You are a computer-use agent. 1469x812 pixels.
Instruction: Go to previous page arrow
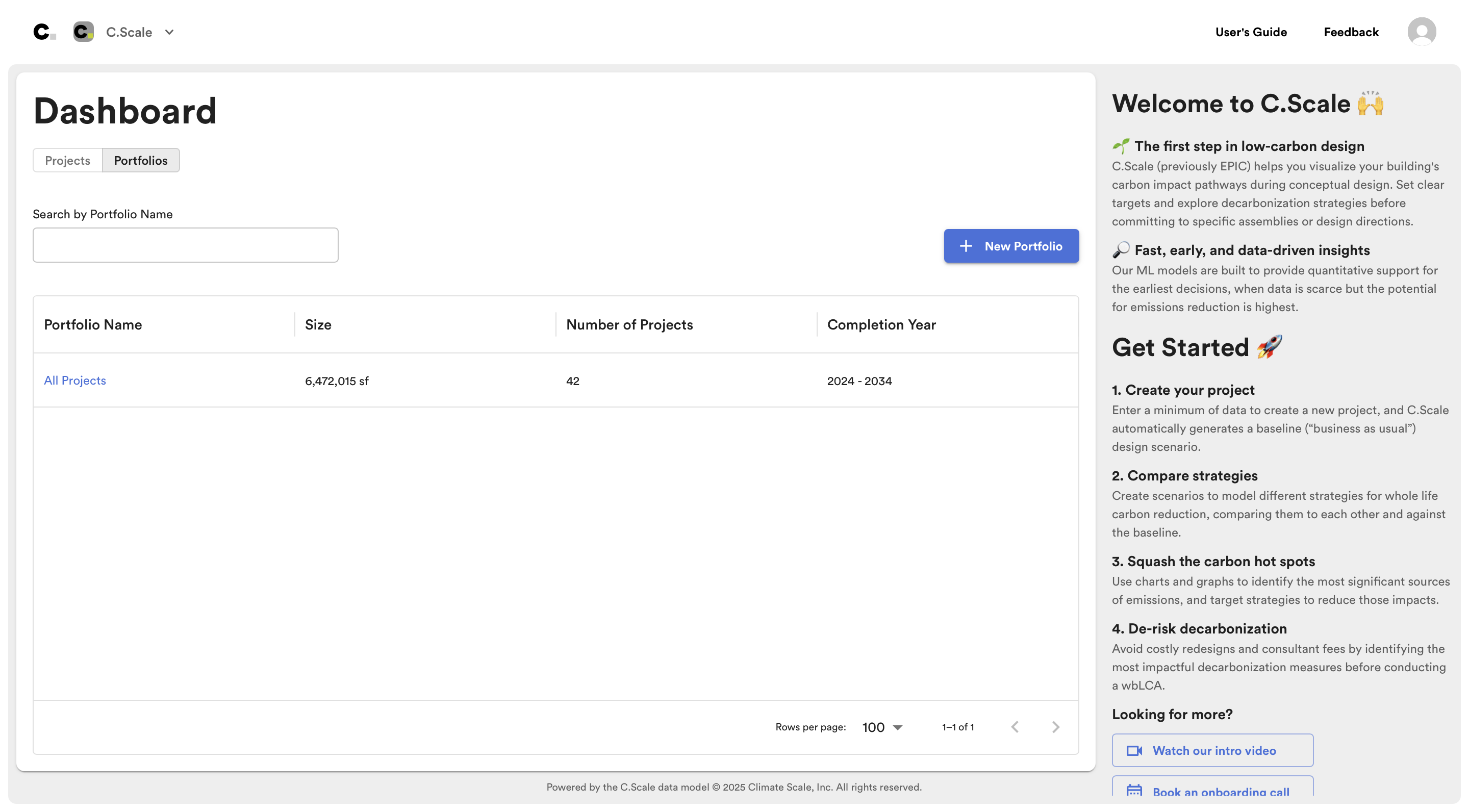(1015, 727)
